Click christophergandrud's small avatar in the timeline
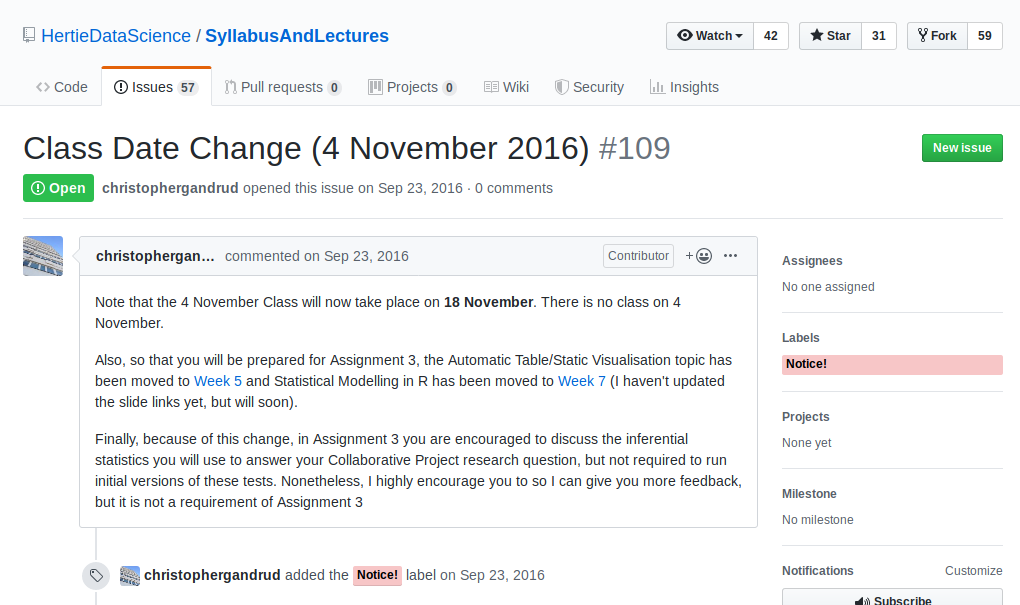This screenshot has height=605, width=1020. (x=130, y=575)
